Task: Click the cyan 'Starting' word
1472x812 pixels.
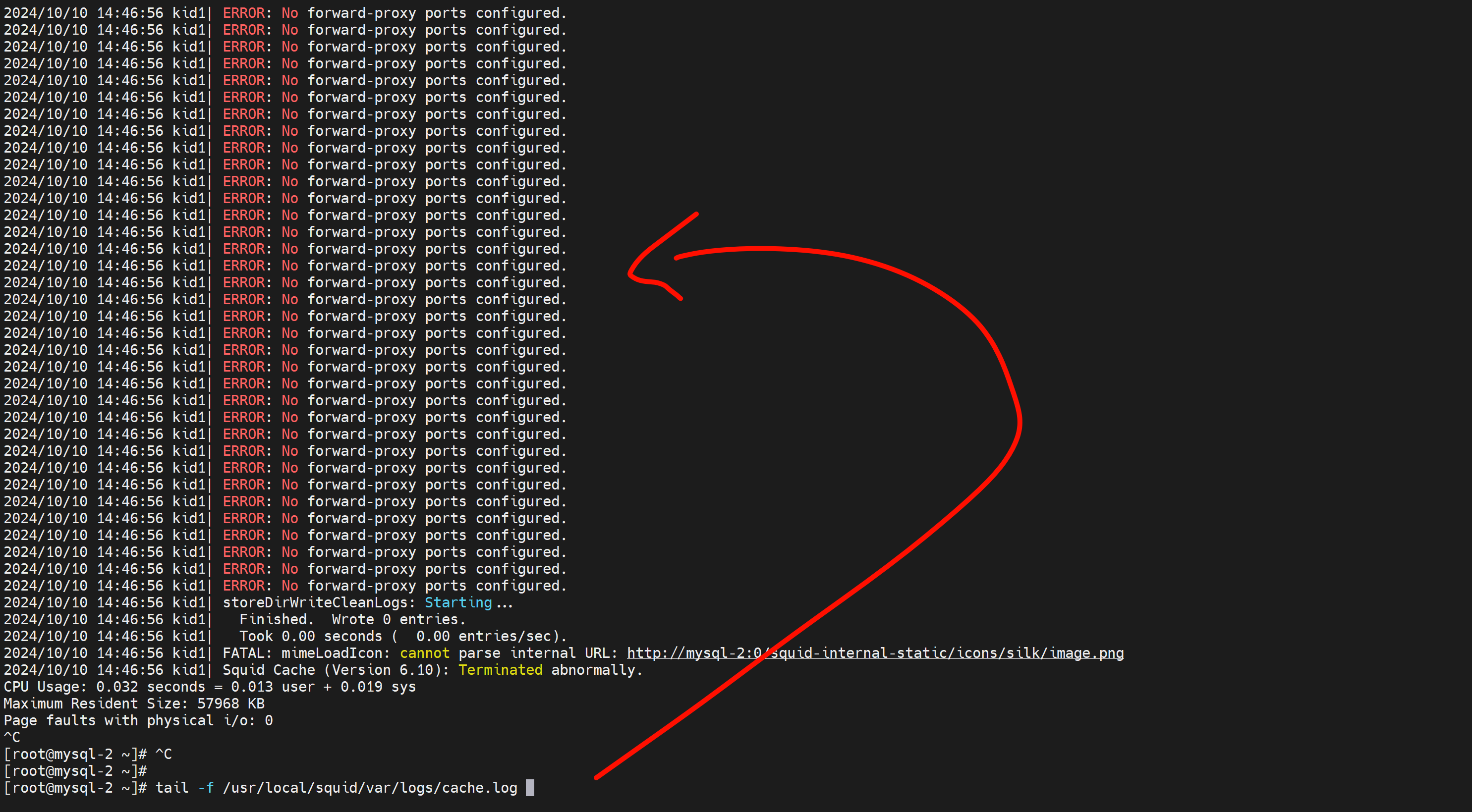Action: click(x=458, y=603)
